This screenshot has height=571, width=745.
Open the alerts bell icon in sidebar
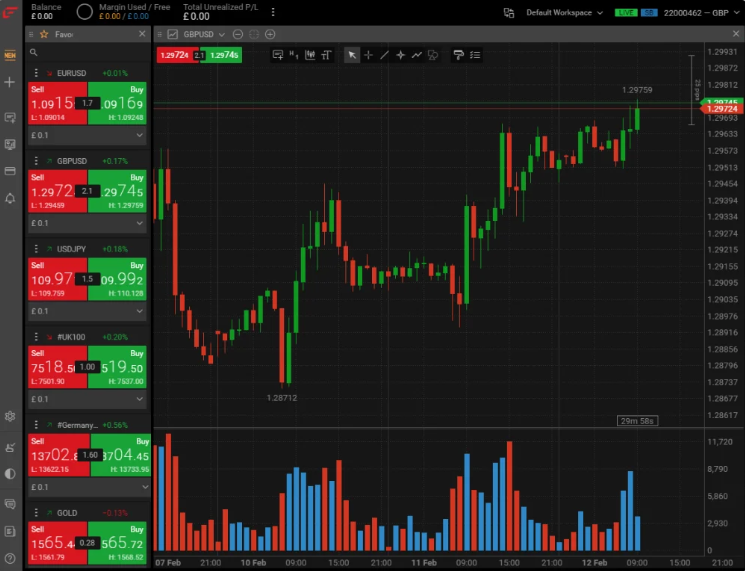[10, 198]
